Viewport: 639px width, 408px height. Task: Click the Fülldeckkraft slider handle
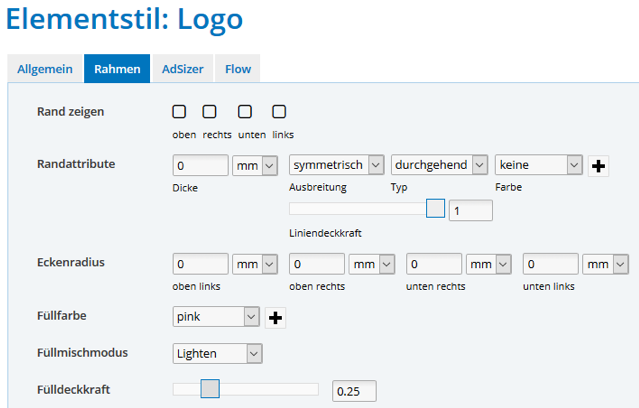(x=210, y=388)
